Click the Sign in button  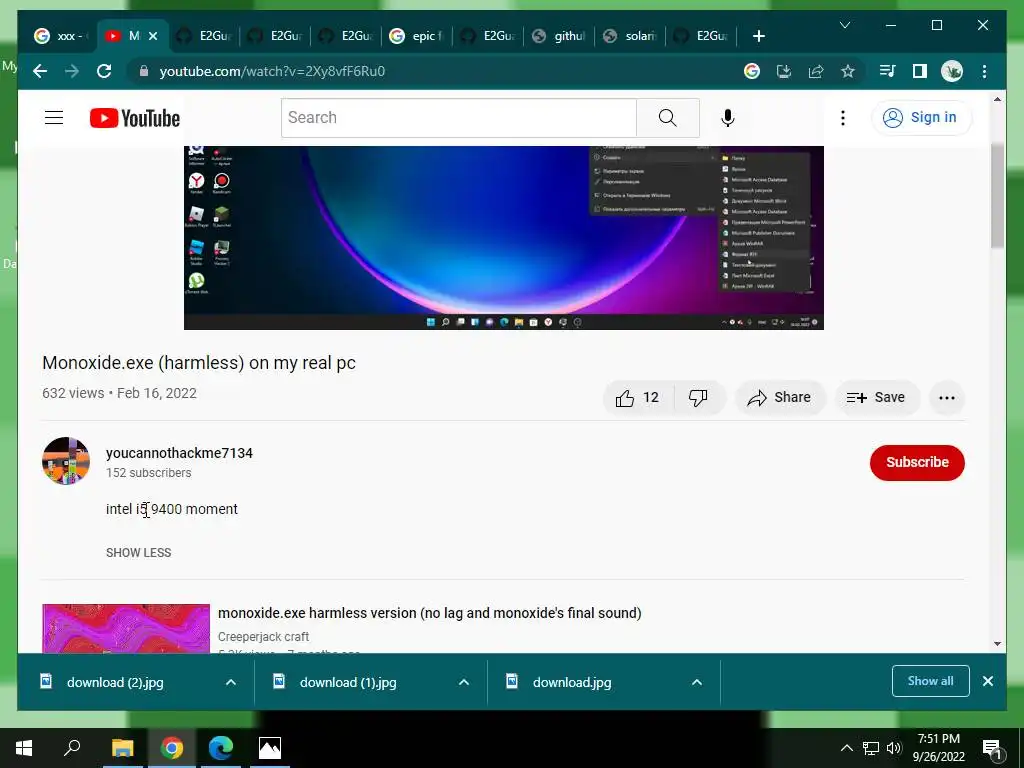[921, 118]
